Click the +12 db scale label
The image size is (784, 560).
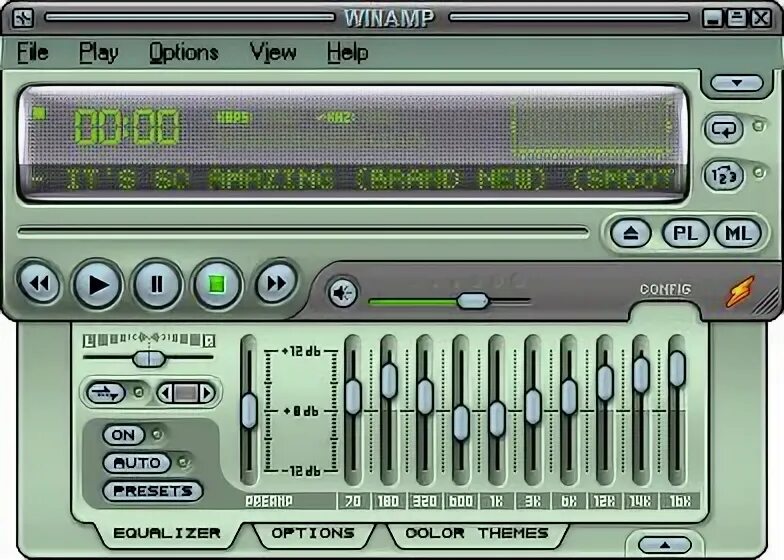point(302,351)
